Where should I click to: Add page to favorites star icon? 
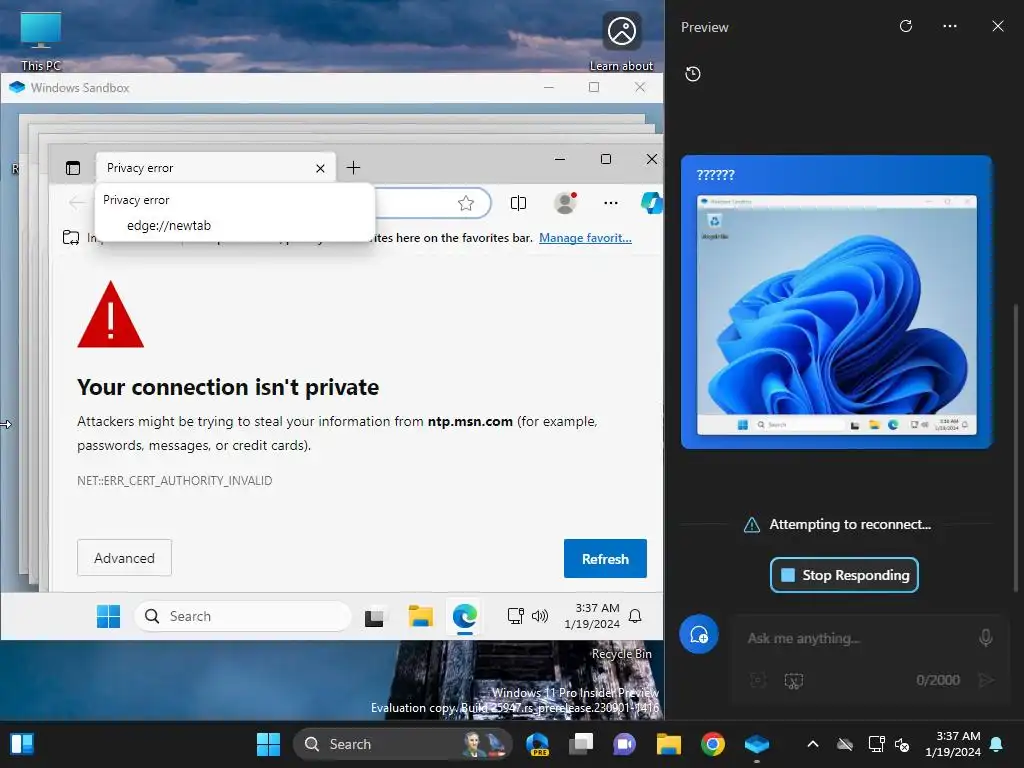[466, 203]
